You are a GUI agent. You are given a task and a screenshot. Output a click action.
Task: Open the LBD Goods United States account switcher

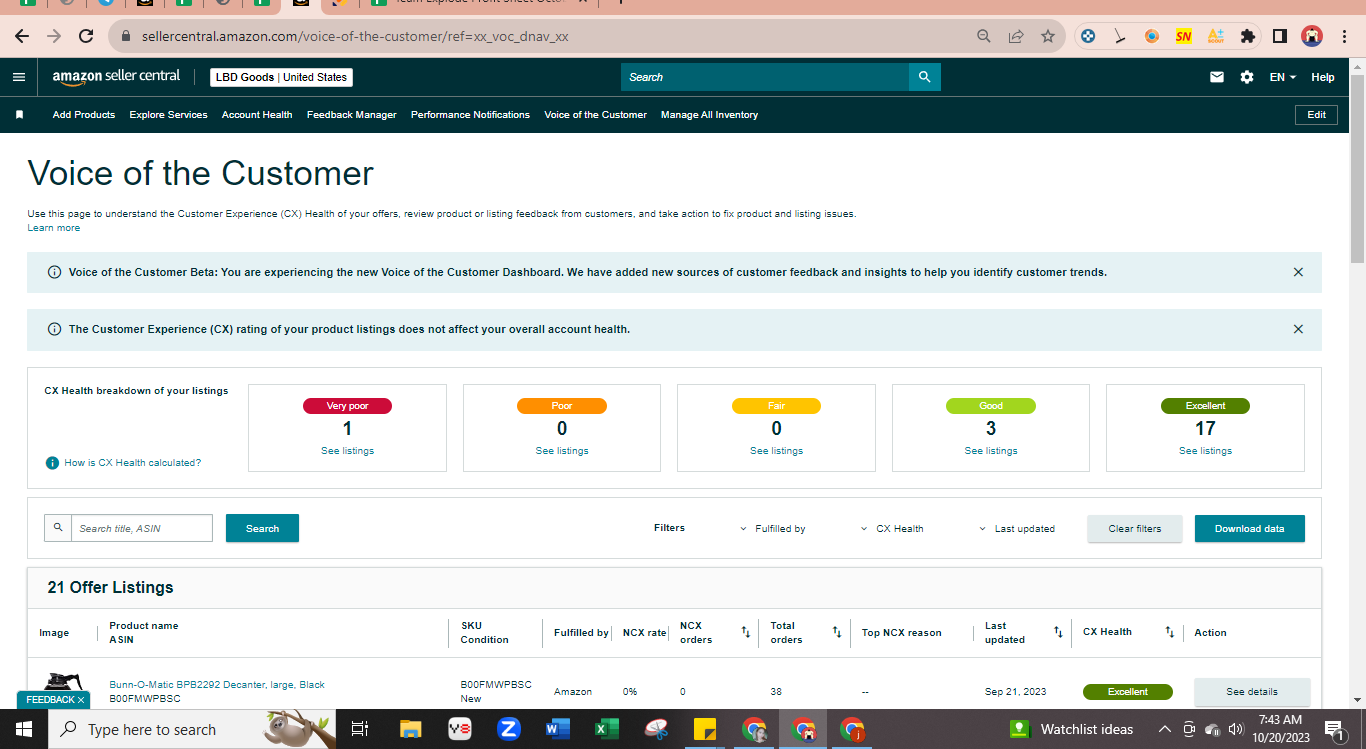(282, 77)
